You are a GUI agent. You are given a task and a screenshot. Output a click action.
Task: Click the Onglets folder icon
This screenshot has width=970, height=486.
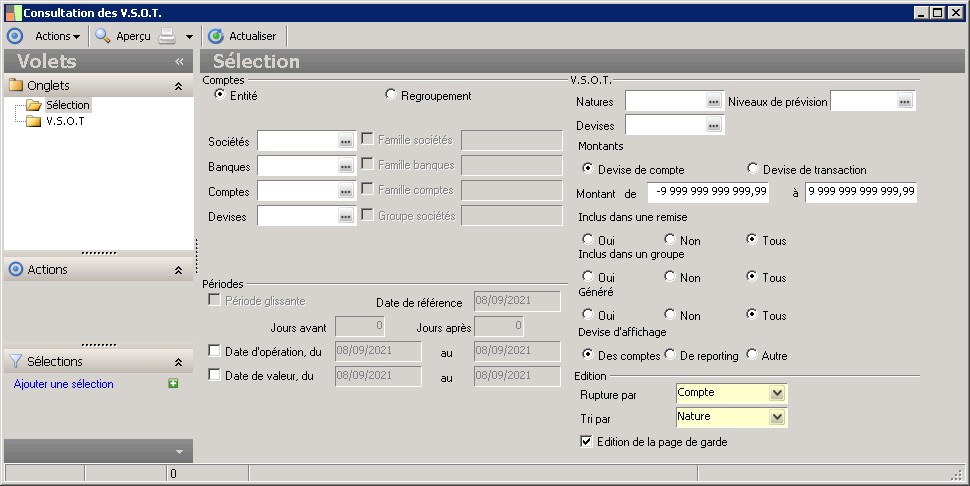point(15,85)
